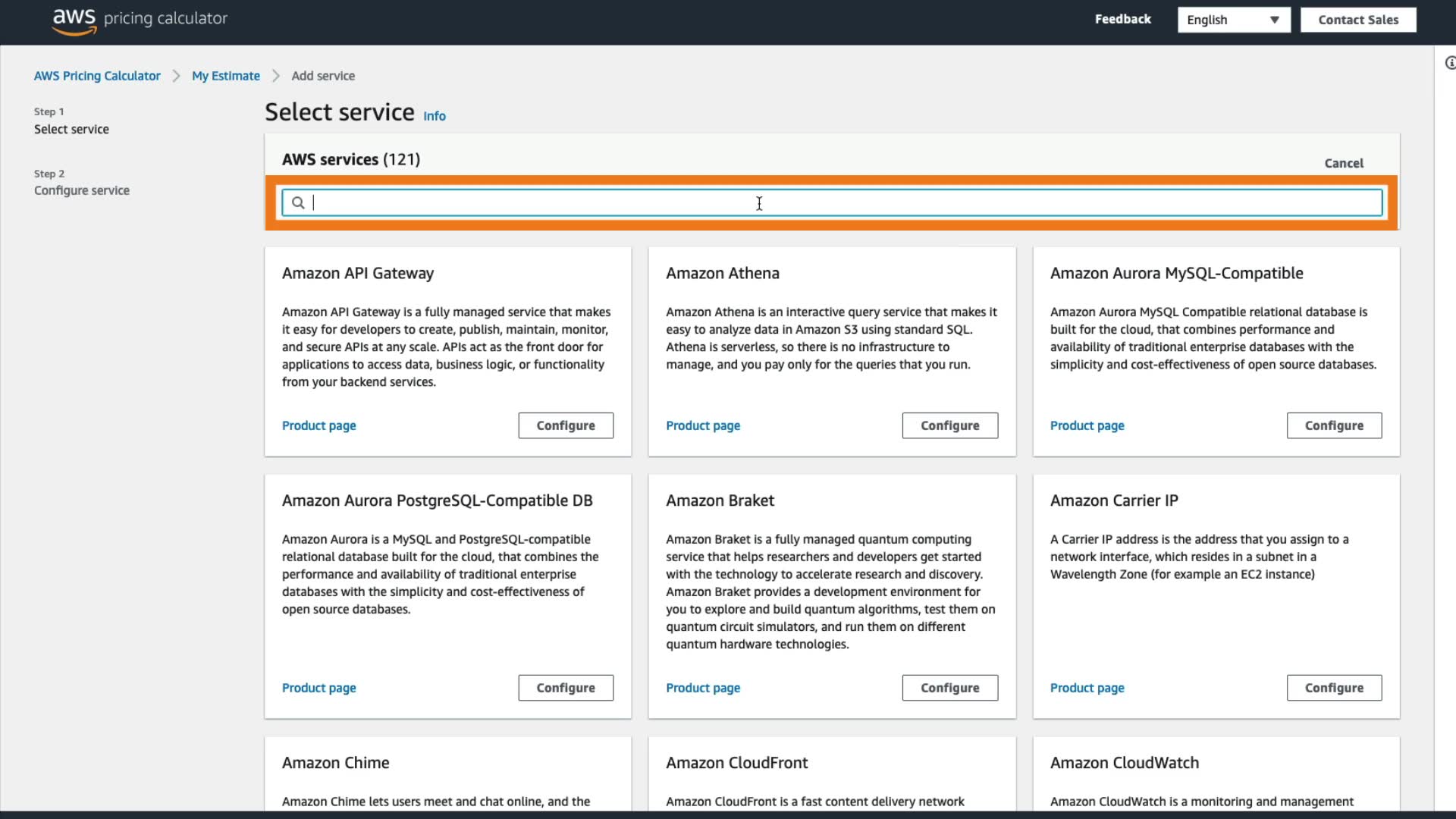The width and height of the screenshot is (1456, 819).
Task: Focus the AWS services search field
Action: coord(834,202)
